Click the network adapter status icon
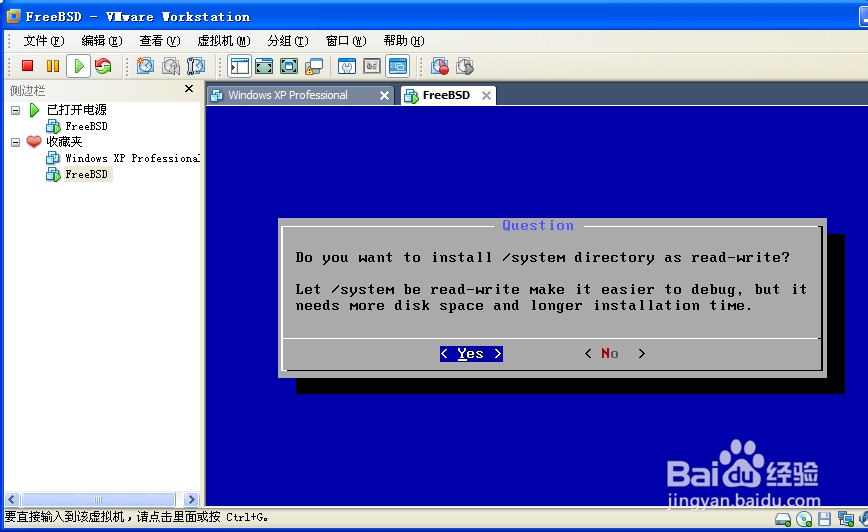868x532 pixels. point(845,519)
